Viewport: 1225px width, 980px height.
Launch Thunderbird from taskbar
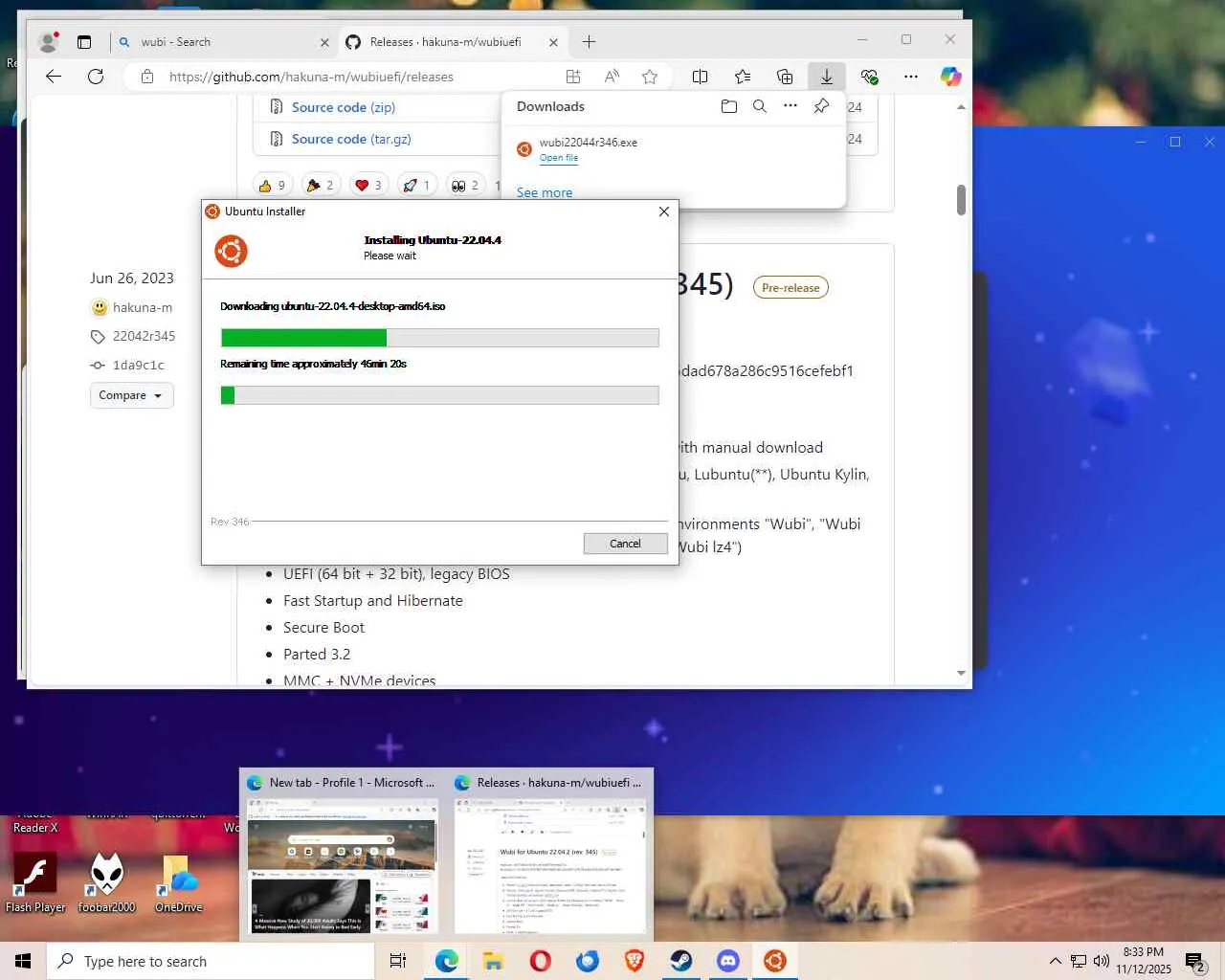pyautogui.click(x=587, y=961)
